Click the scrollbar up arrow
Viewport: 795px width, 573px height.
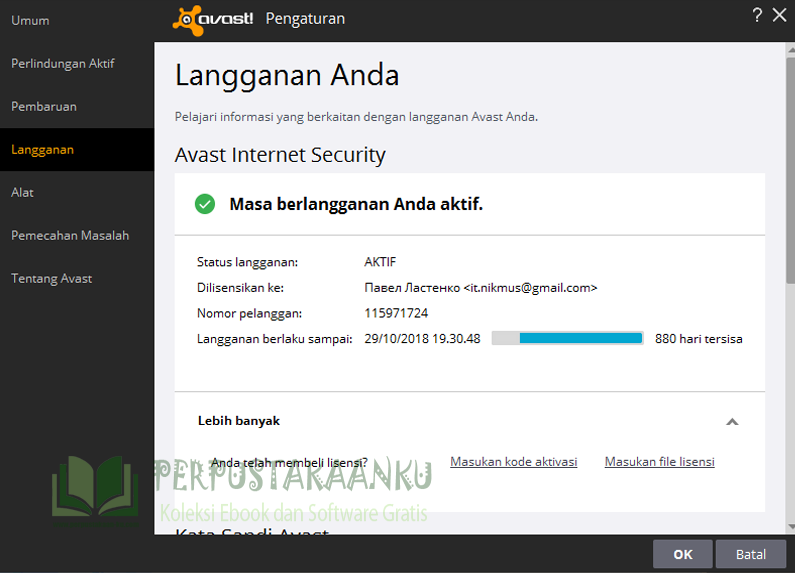tap(791, 50)
